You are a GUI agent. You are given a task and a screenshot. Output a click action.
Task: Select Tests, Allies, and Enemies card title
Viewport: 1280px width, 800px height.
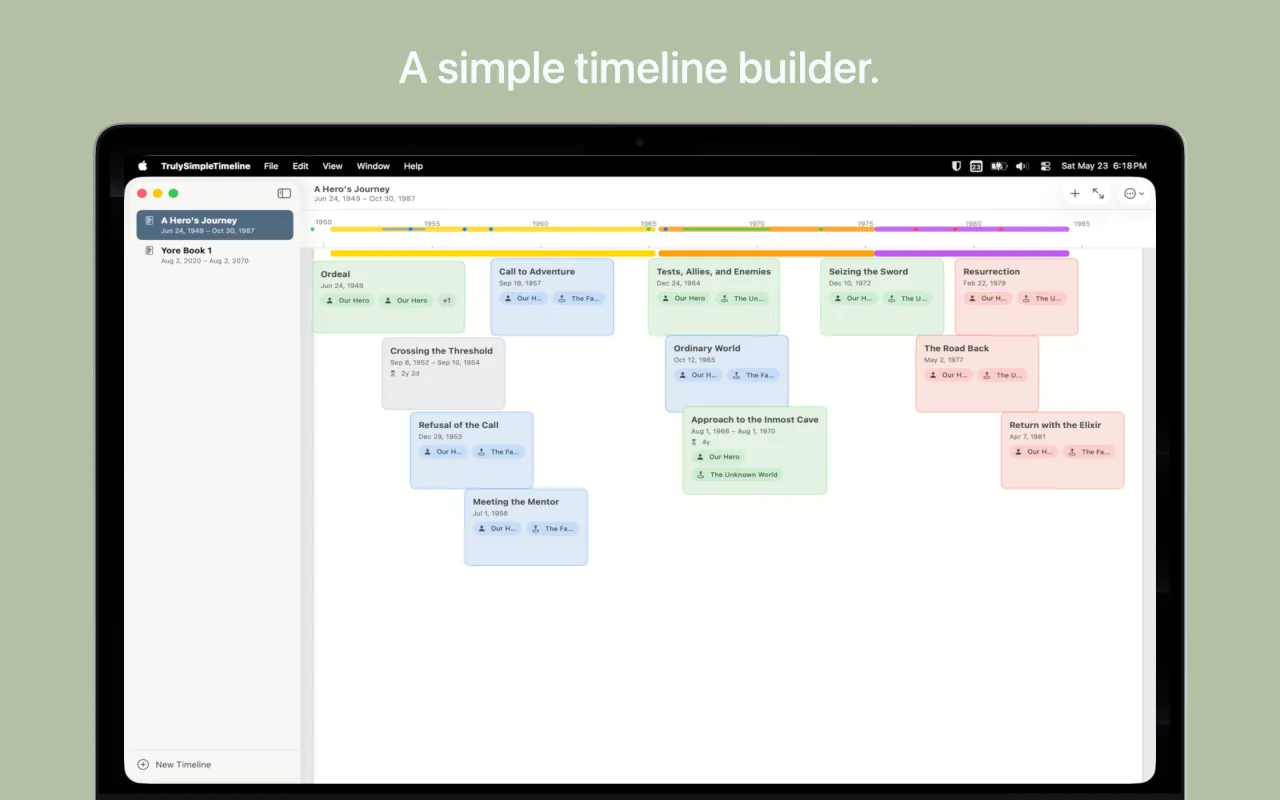[x=714, y=271]
